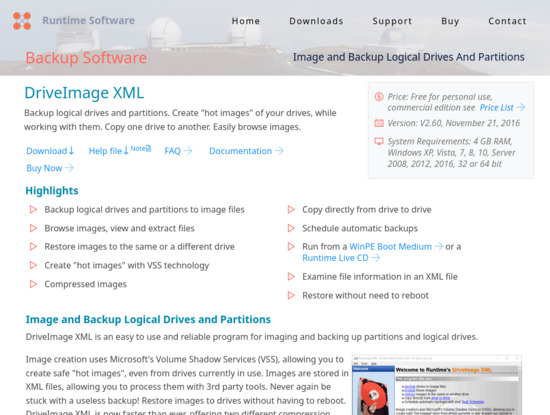Open the WinPE Boot Medium link
The width and height of the screenshot is (550, 415).
click(x=390, y=247)
